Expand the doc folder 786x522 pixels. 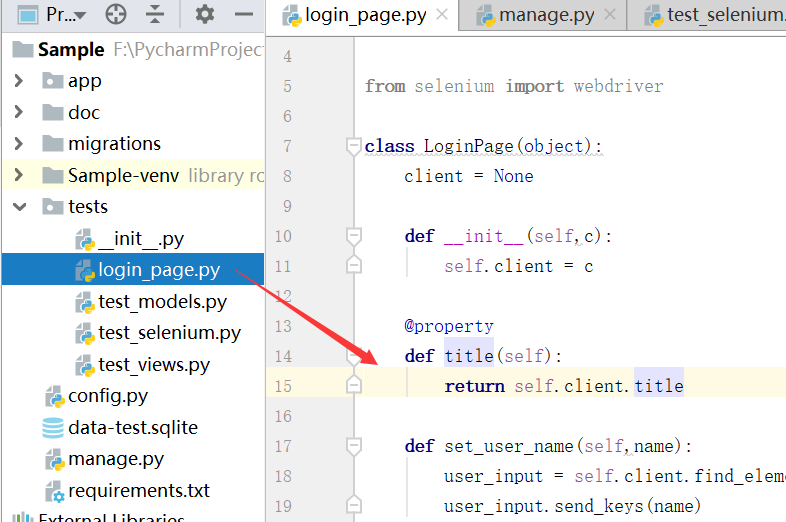pyautogui.click(x=19, y=112)
